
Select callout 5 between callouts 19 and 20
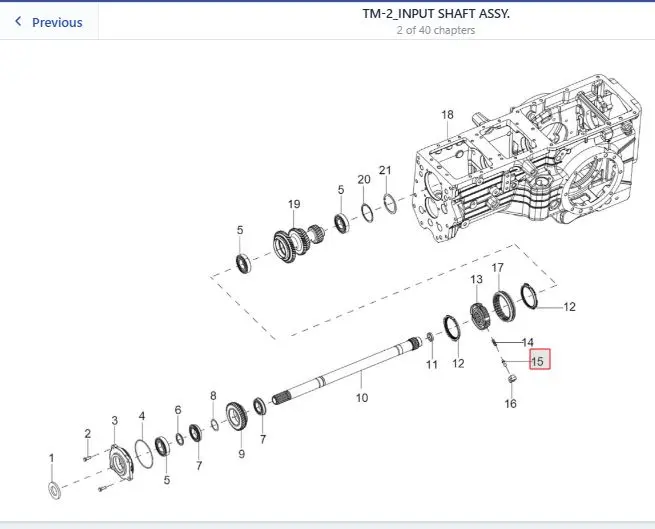[341, 190]
